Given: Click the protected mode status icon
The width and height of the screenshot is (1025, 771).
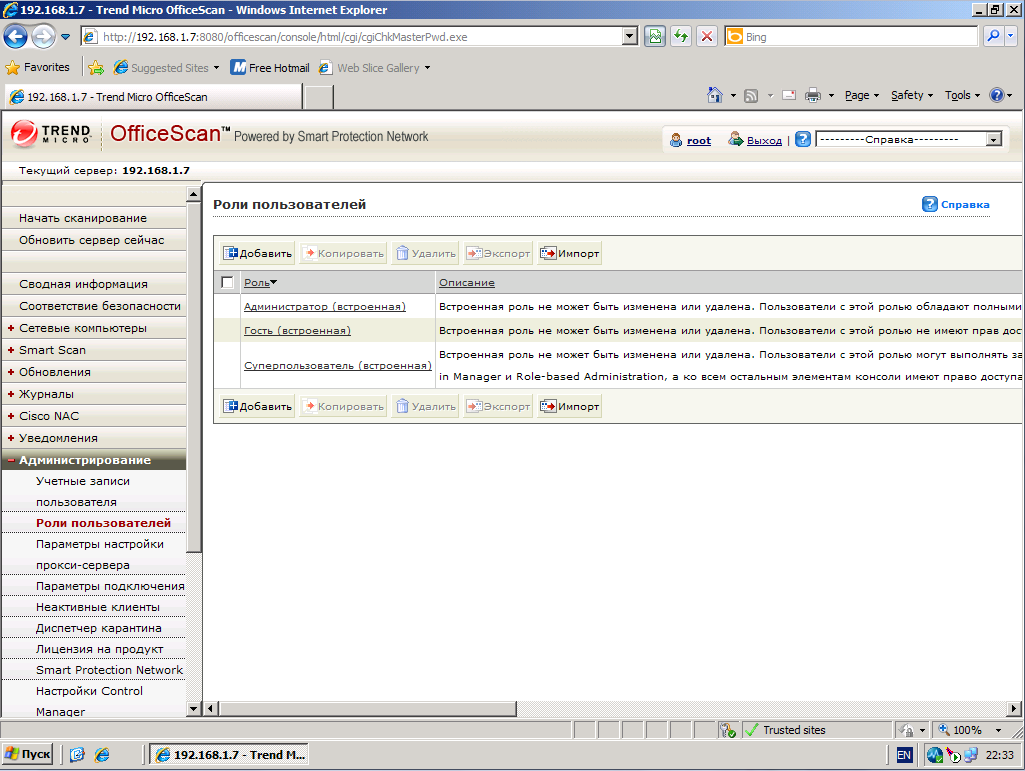Looking at the screenshot, I should (727, 730).
